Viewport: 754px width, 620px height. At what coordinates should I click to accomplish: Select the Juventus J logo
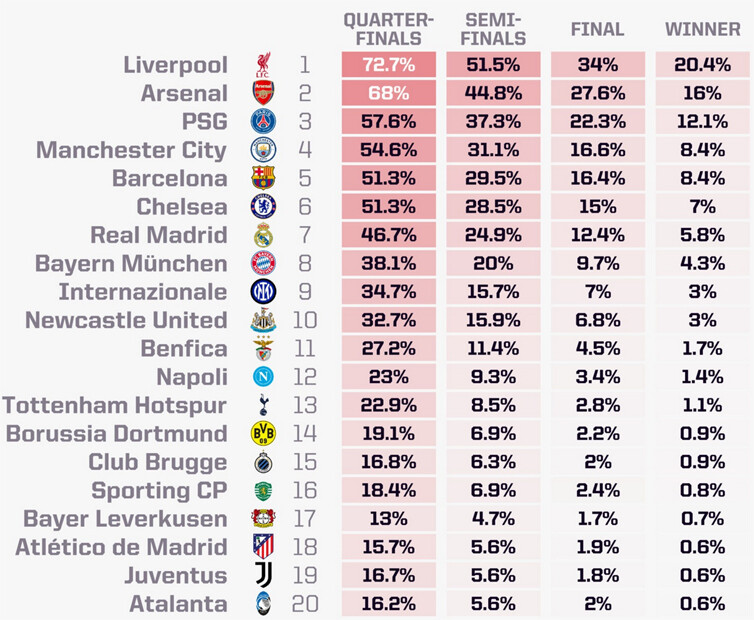tap(263, 575)
